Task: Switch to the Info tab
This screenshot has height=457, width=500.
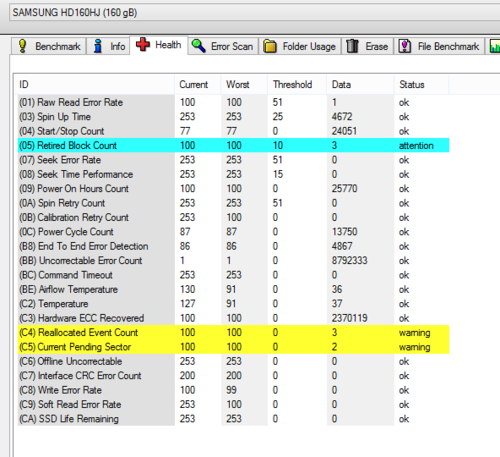Action: pyautogui.click(x=108, y=46)
